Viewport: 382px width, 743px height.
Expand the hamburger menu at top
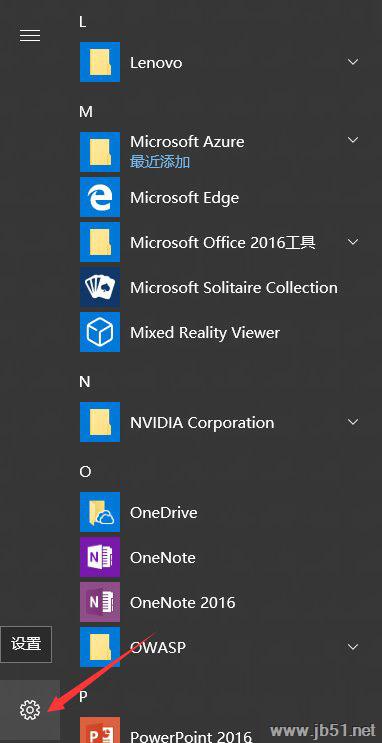(x=30, y=36)
